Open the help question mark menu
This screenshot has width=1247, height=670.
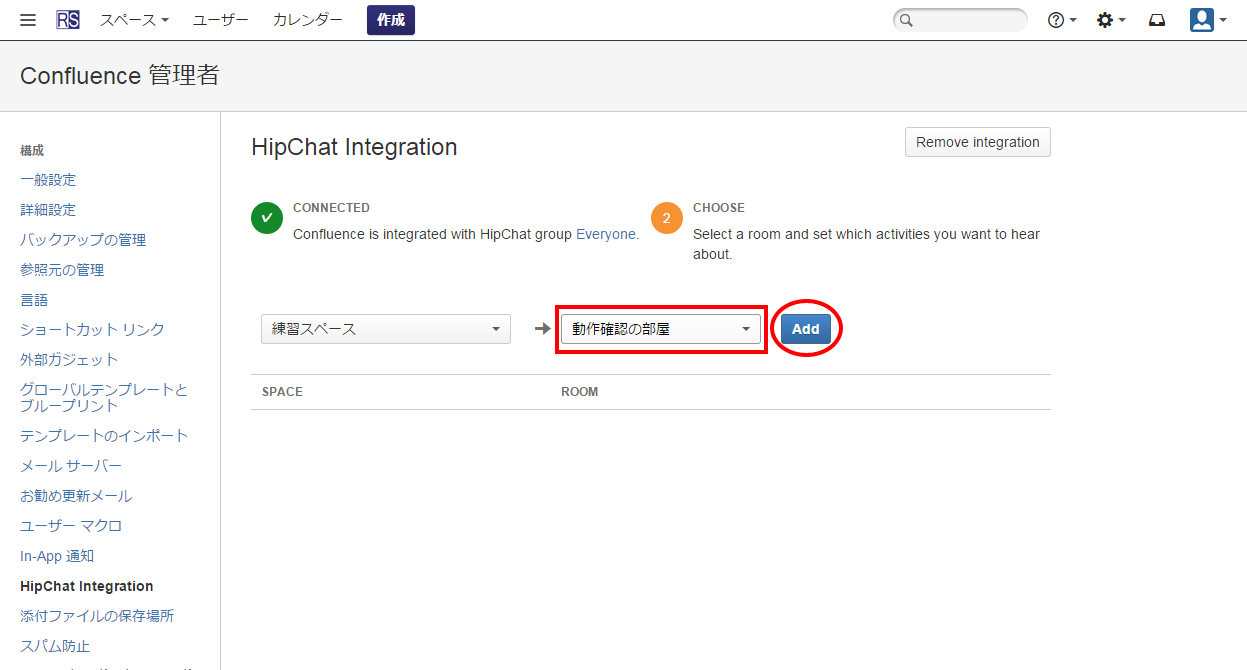pyautogui.click(x=1061, y=20)
